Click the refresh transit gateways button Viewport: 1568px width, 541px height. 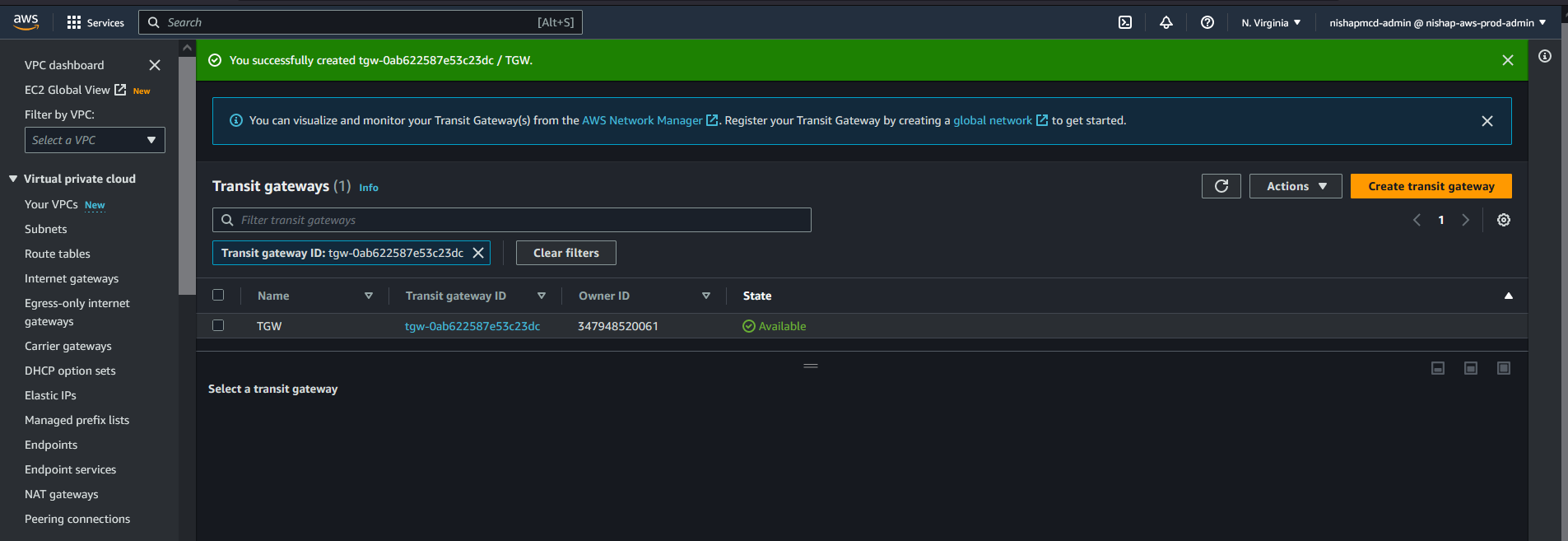coord(1221,186)
